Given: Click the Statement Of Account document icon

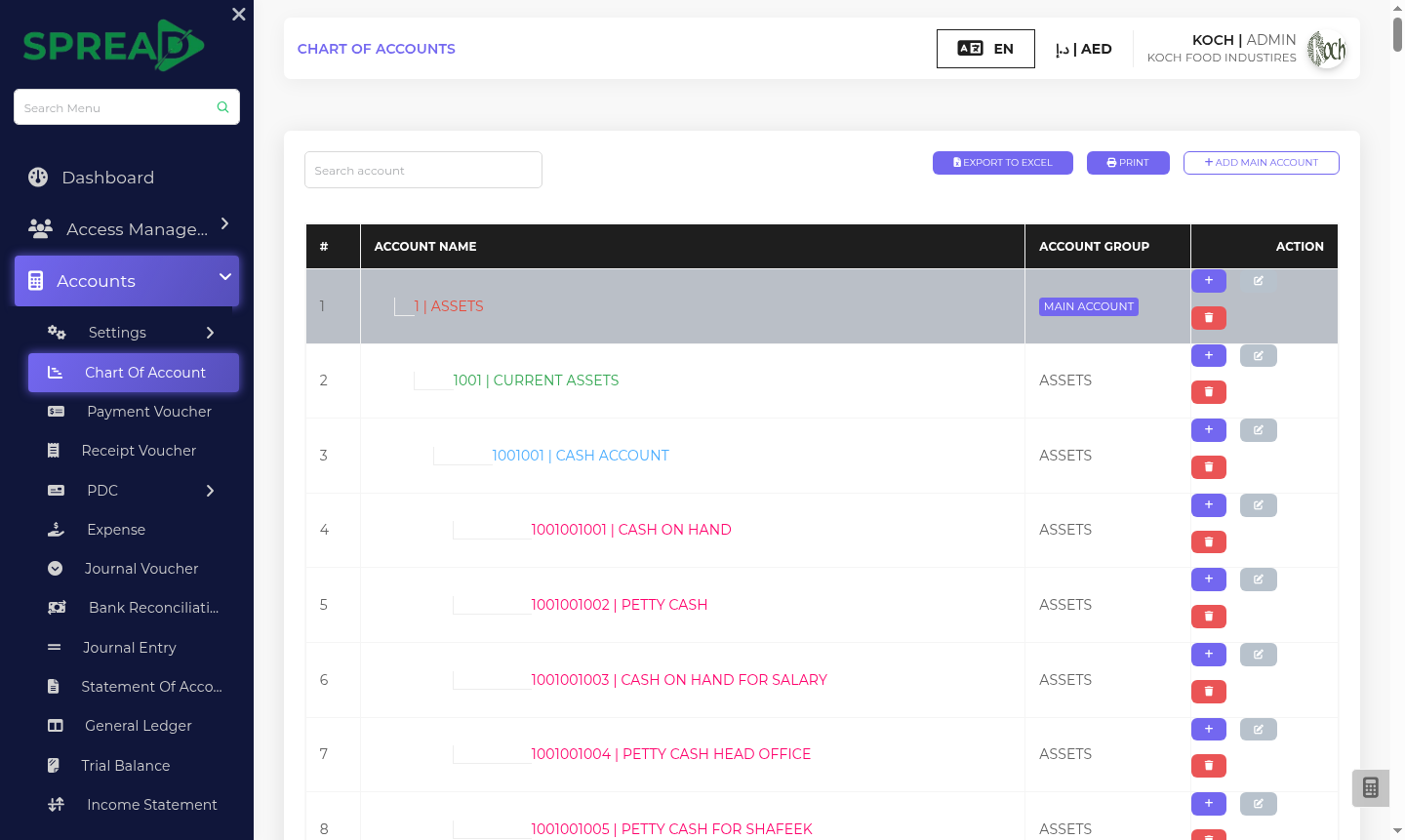Looking at the screenshot, I should (54, 687).
